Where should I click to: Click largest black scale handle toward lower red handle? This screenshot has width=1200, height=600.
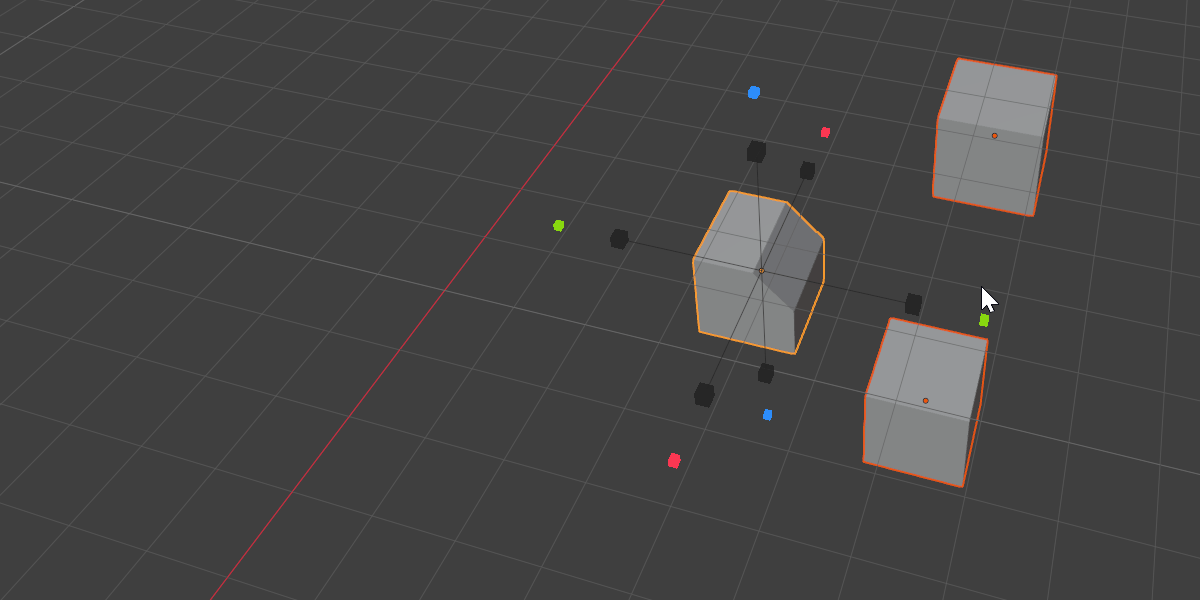pyautogui.click(x=704, y=395)
